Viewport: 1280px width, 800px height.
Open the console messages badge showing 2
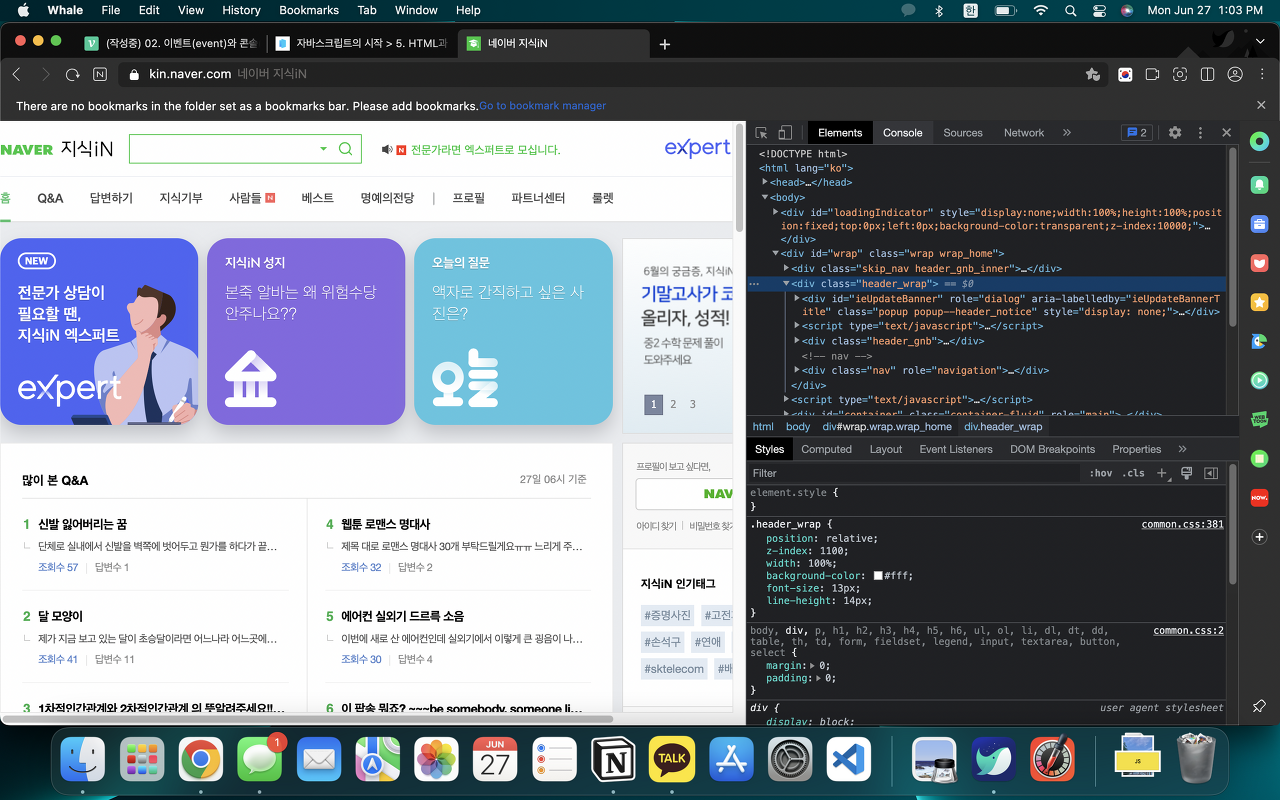pyautogui.click(x=1136, y=132)
